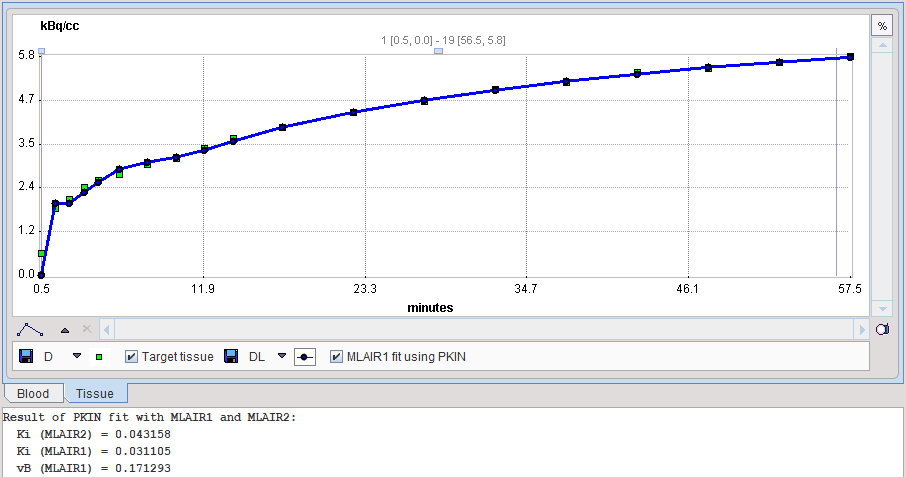Toggle the MLAIR1 fit using PKIN checkbox
This screenshot has height=477, width=906.
(336, 357)
